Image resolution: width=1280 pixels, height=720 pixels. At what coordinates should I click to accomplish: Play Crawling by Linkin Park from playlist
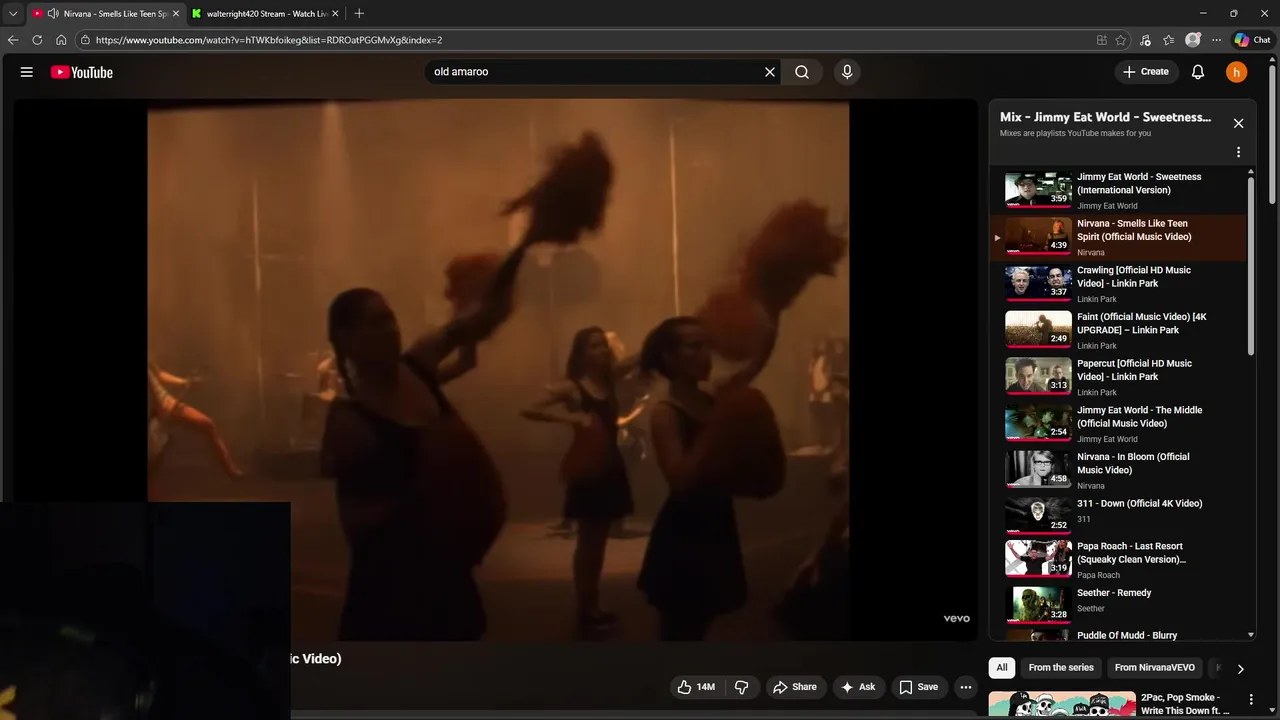click(1119, 284)
